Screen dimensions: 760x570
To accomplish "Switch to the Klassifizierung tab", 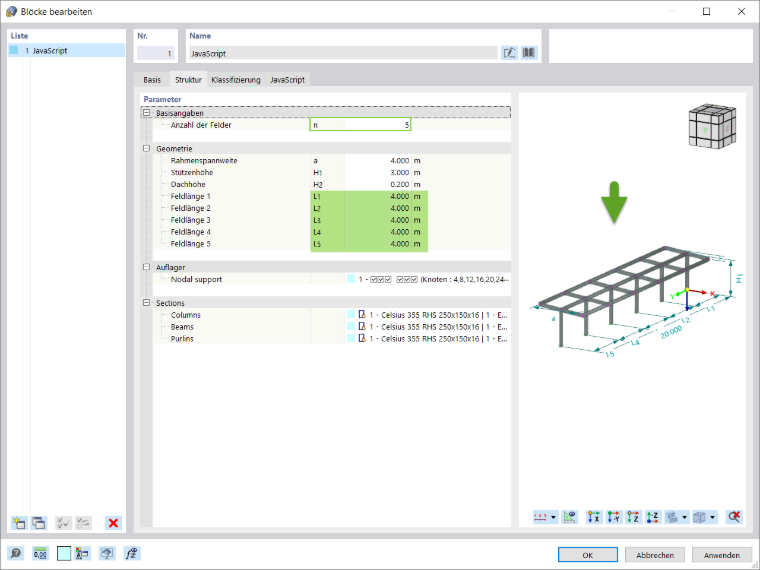I will [x=236, y=79].
